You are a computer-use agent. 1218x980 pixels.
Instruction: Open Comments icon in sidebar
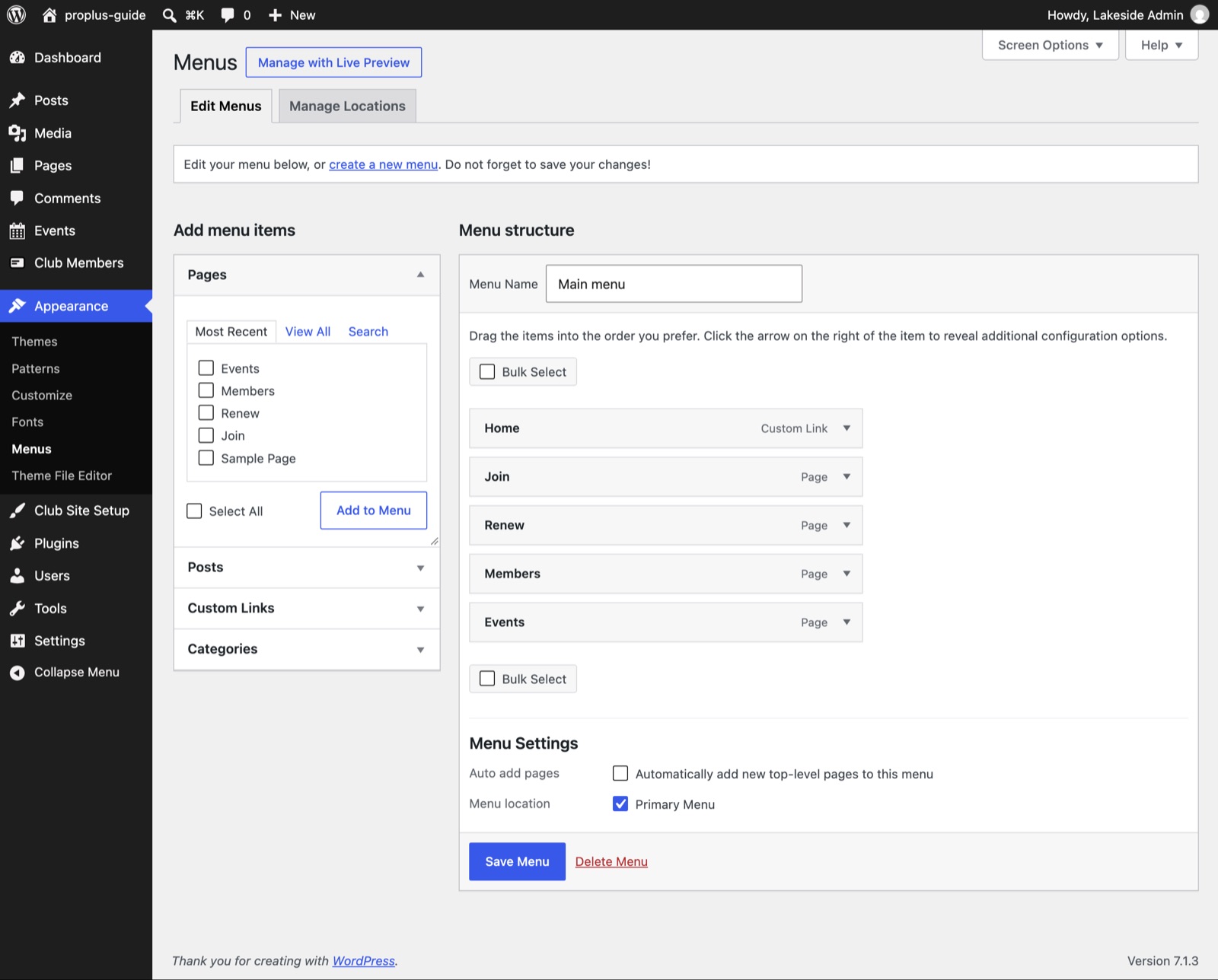(x=18, y=199)
